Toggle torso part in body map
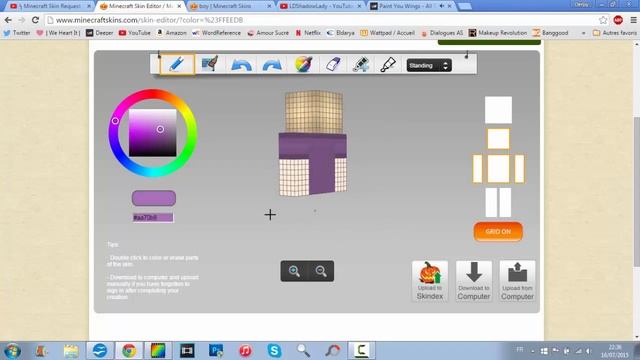Viewport: 640px width, 360px height. click(x=498, y=169)
